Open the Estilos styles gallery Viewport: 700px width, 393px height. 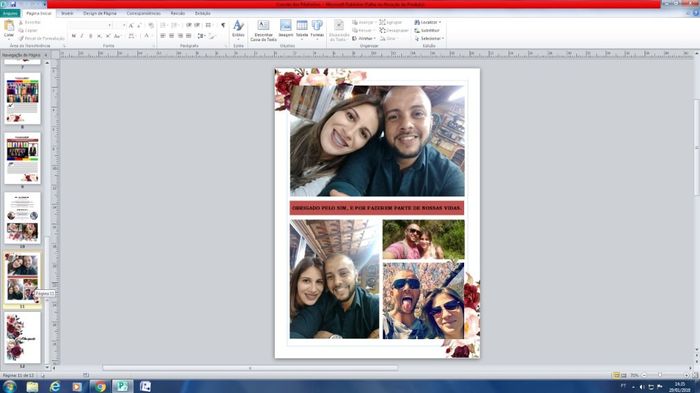point(238,29)
